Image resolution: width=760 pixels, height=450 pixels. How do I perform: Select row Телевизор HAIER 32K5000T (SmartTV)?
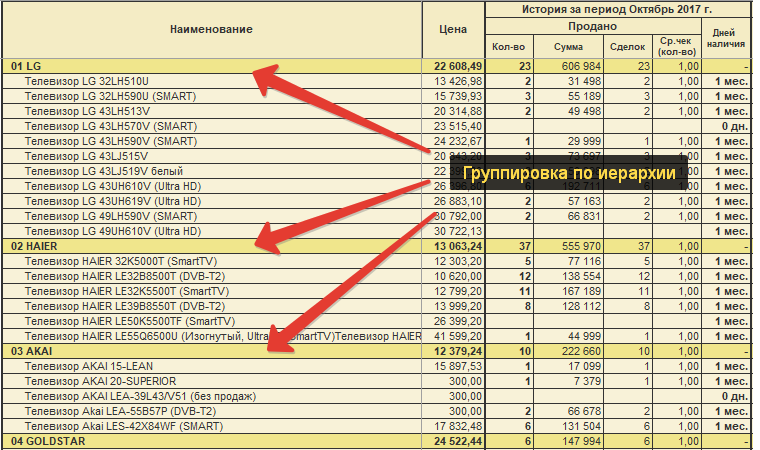[x=377, y=261]
